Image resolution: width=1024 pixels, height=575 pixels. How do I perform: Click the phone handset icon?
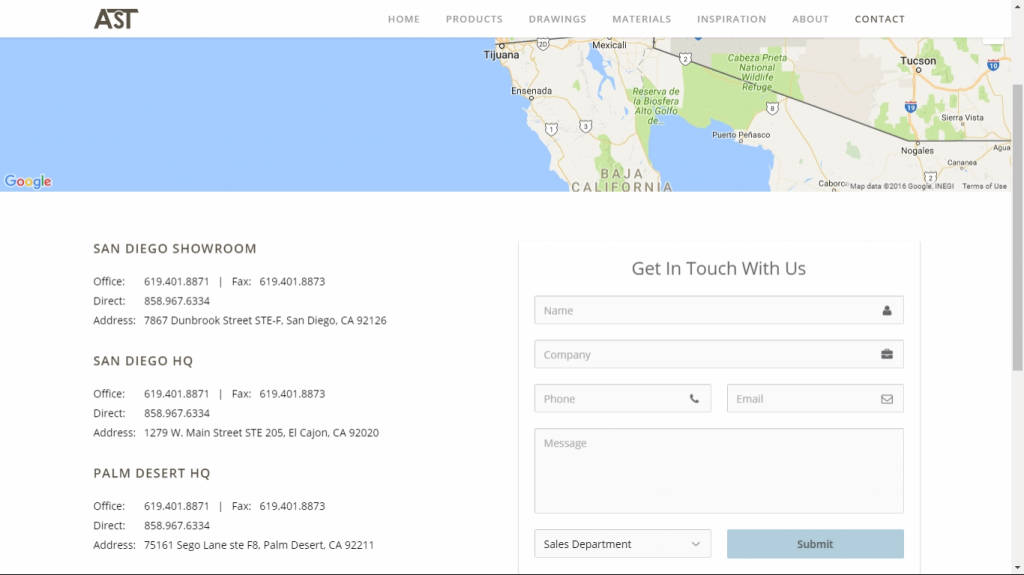[x=694, y=399]
